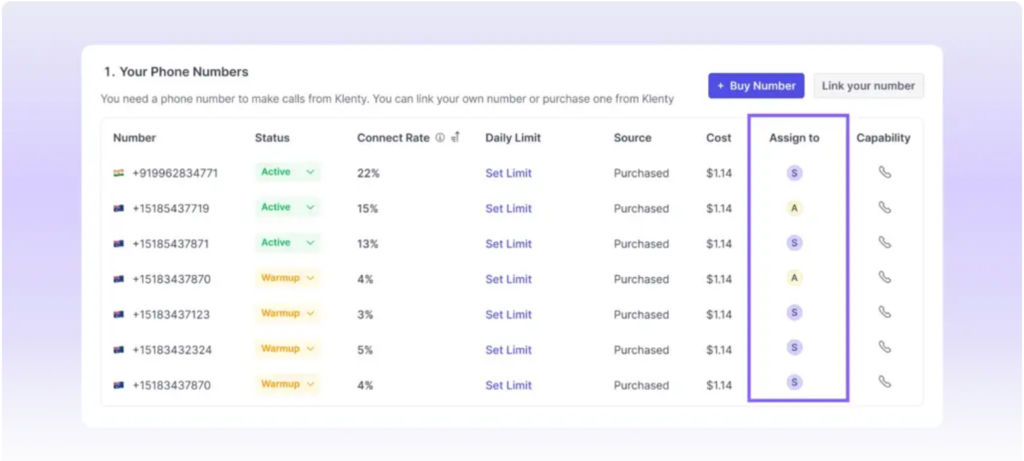Click the Link your number button
This screenshot has width=1024, height=461.
868,86
